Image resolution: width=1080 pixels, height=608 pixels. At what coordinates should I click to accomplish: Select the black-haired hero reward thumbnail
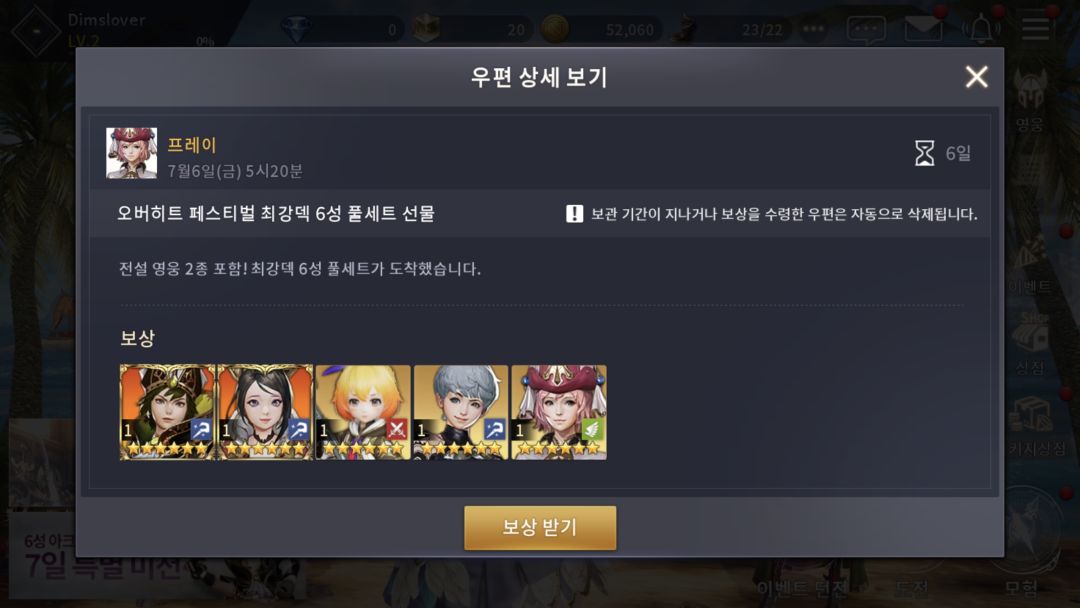tap(265, 412)
